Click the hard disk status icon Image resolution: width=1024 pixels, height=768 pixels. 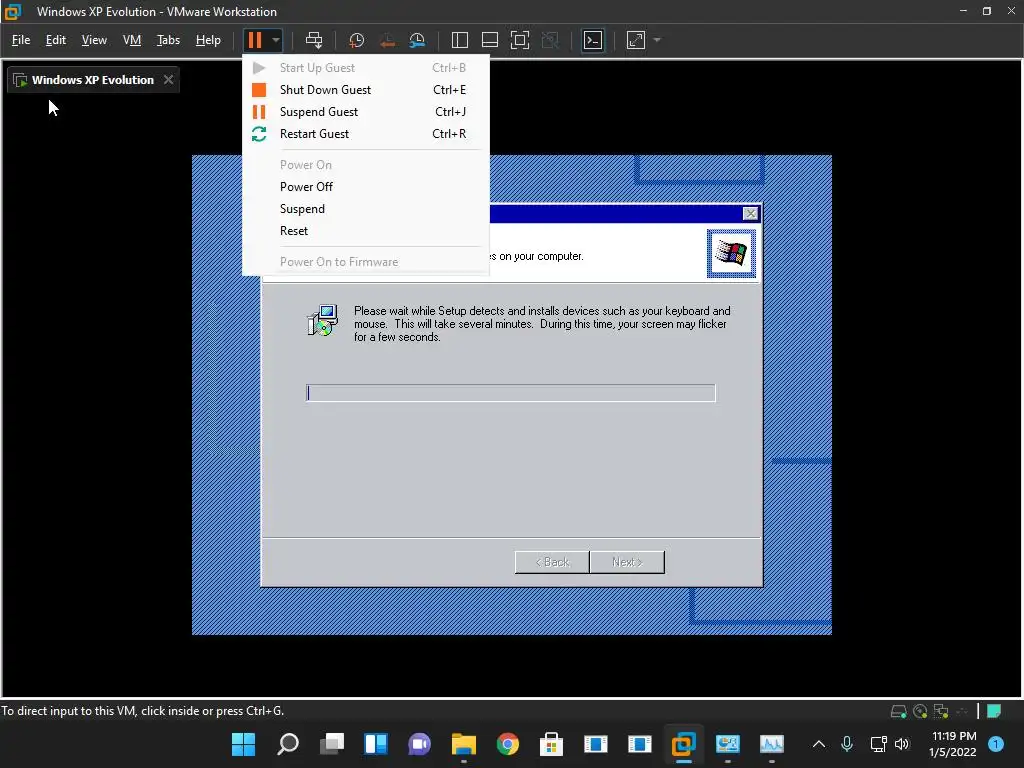click(899, 711)
